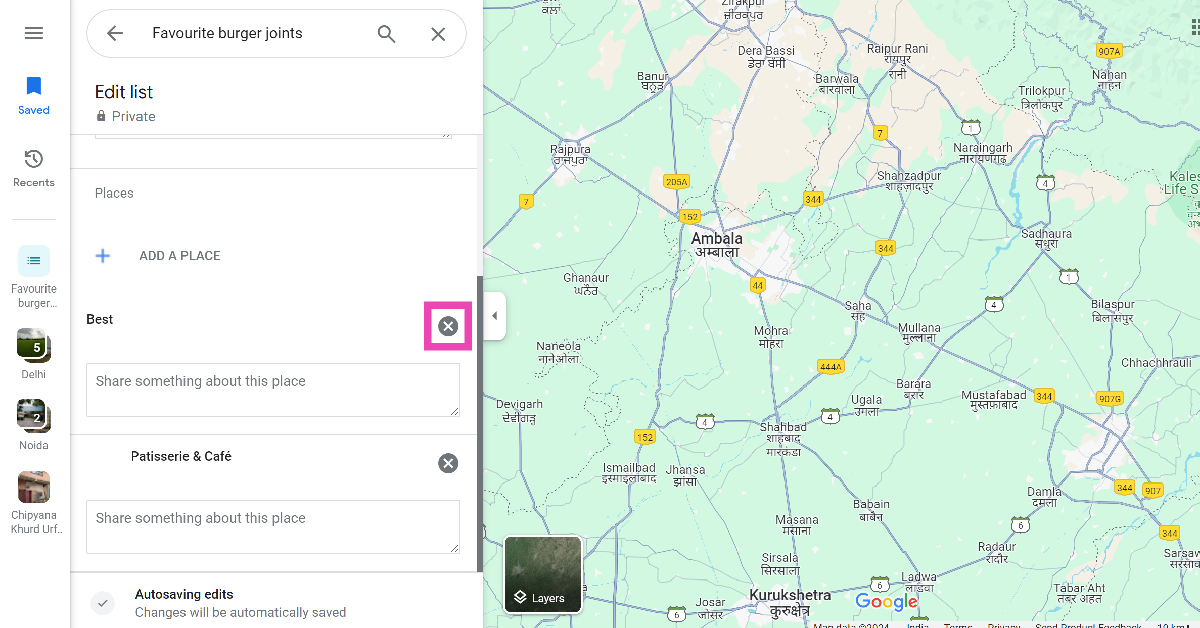Screen dimensions: 1200x628
Task: Click the note field under Best
Action: 272,389
